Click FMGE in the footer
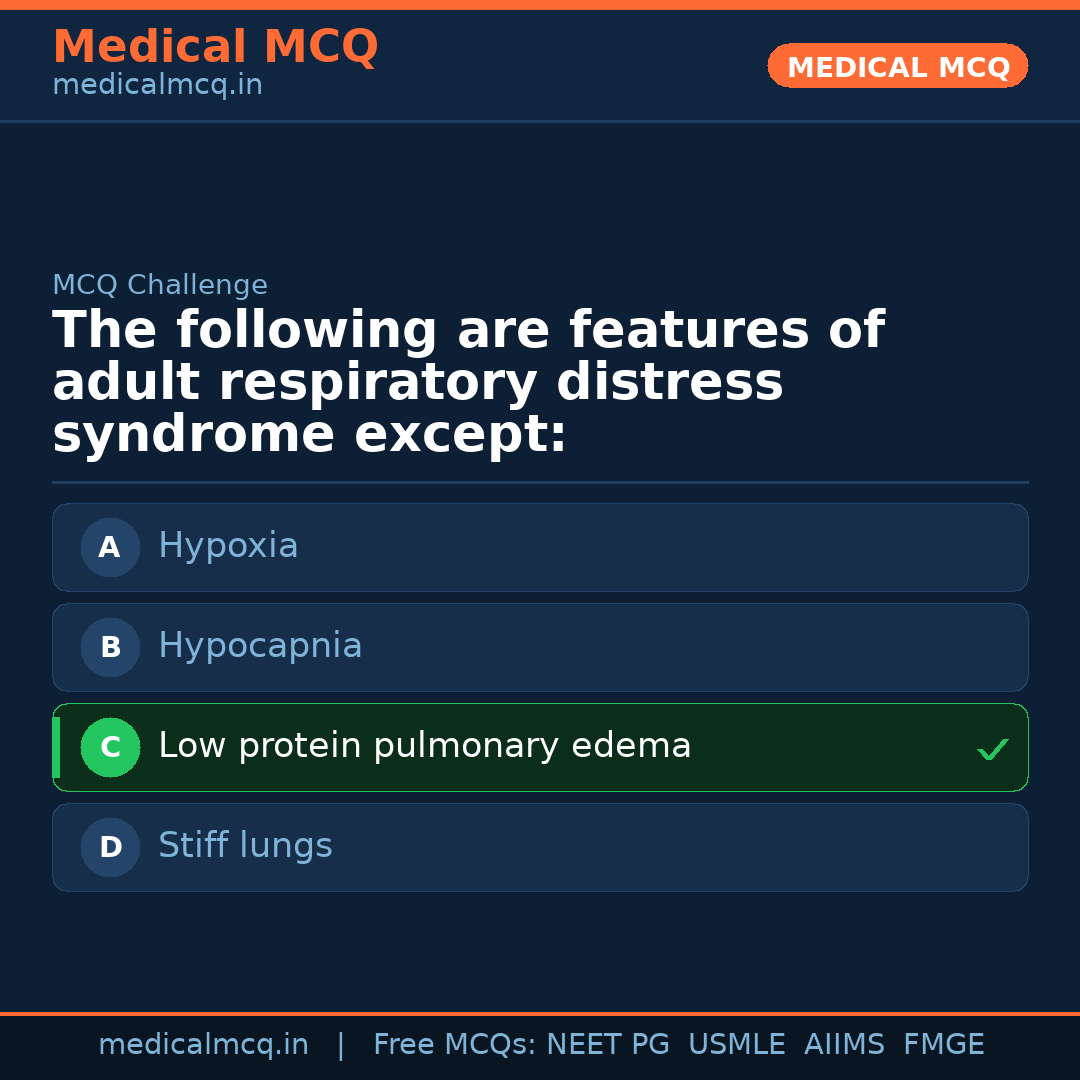 coord(943,1045)
